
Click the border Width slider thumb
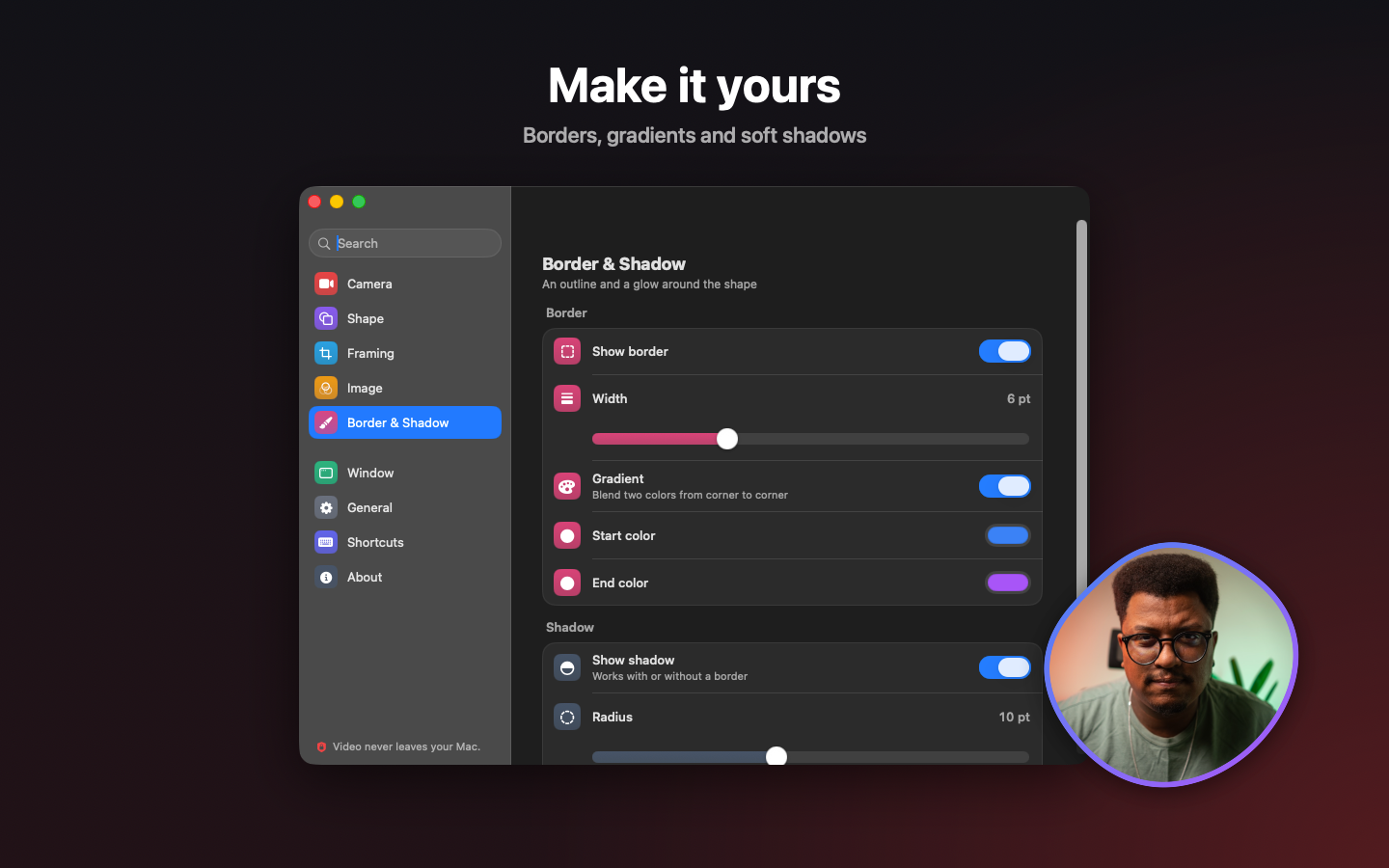click(x=727, y=439)
